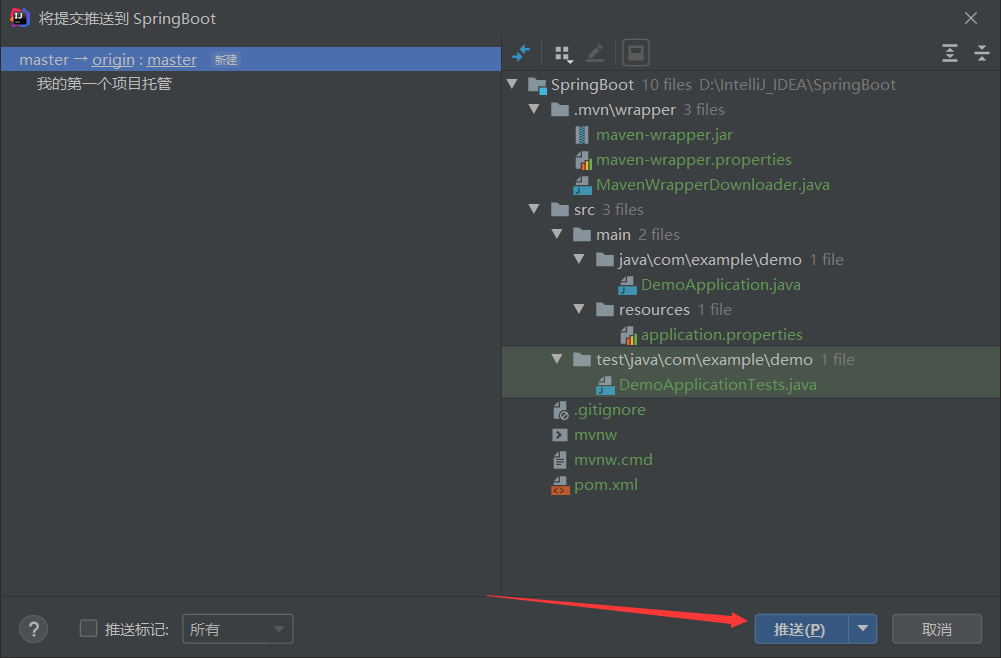Click the help question mark button

(34, 629)
